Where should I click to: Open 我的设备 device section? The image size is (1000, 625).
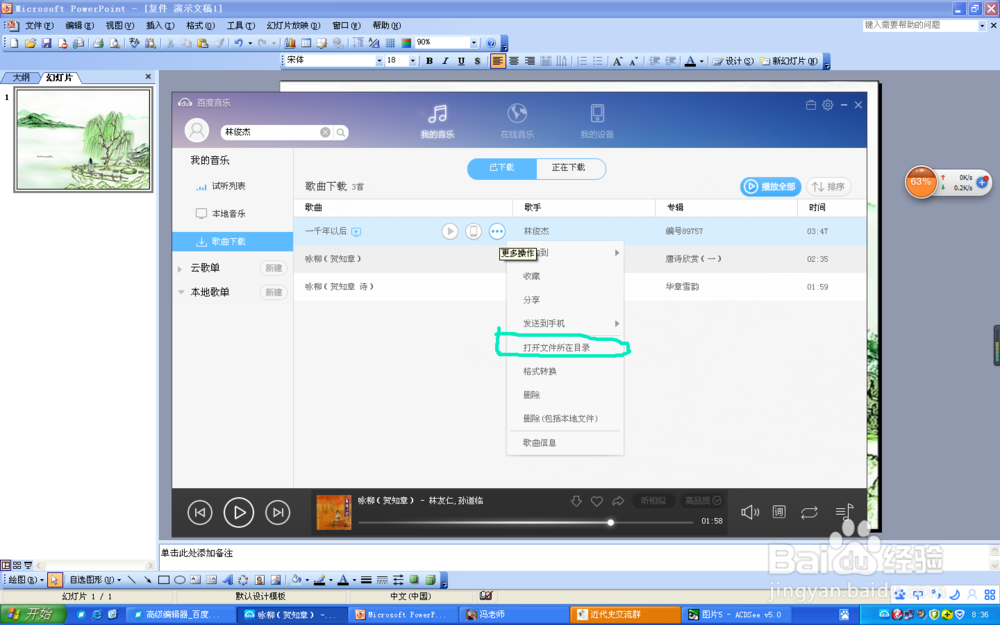597,121
